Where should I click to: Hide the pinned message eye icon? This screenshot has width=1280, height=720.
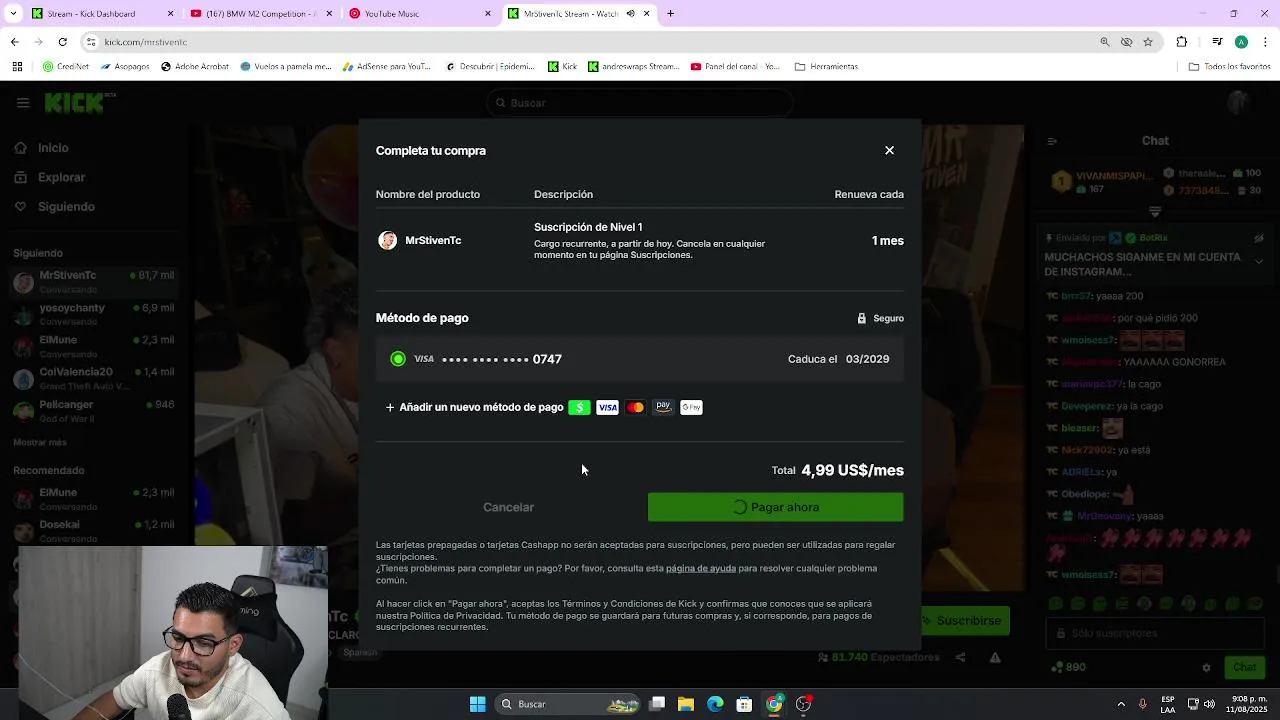(x=1259, y=238)
